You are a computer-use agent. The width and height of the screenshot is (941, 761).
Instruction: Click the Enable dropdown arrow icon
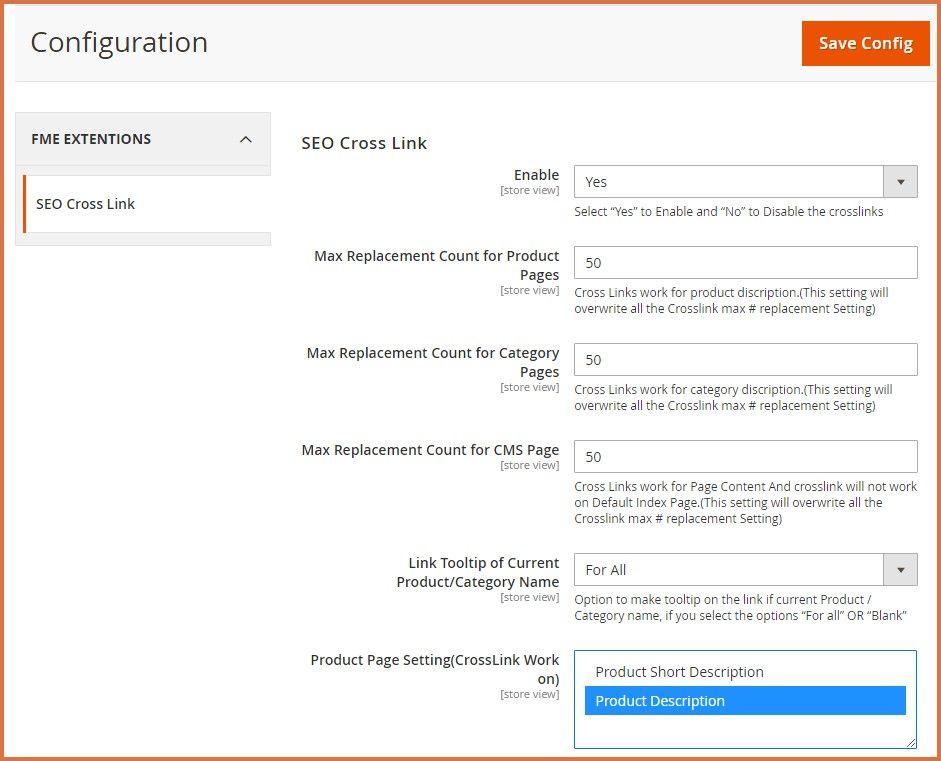pyautogui.click(x=900, y=182)
